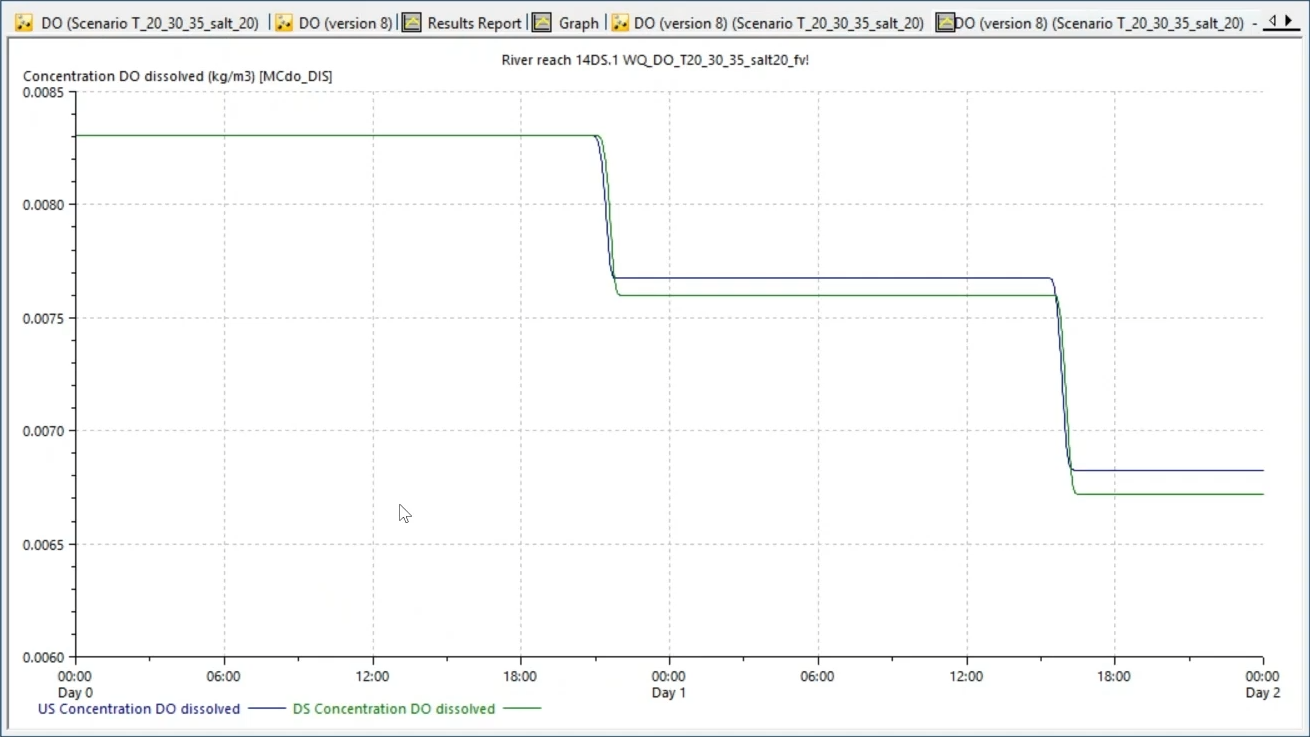Select the DO (version 8) tab

347,21
